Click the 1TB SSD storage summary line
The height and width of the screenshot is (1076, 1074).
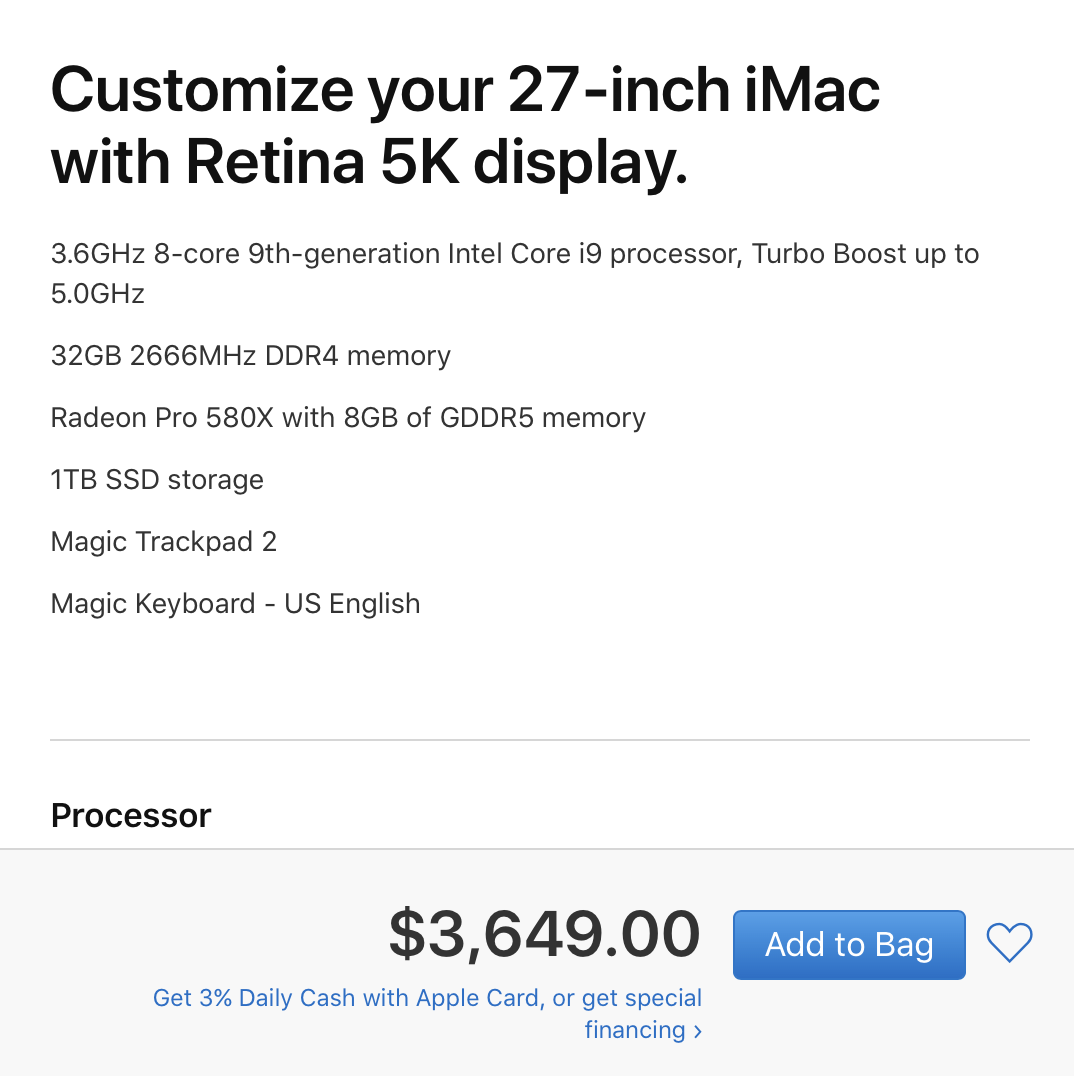click(157, 480)
